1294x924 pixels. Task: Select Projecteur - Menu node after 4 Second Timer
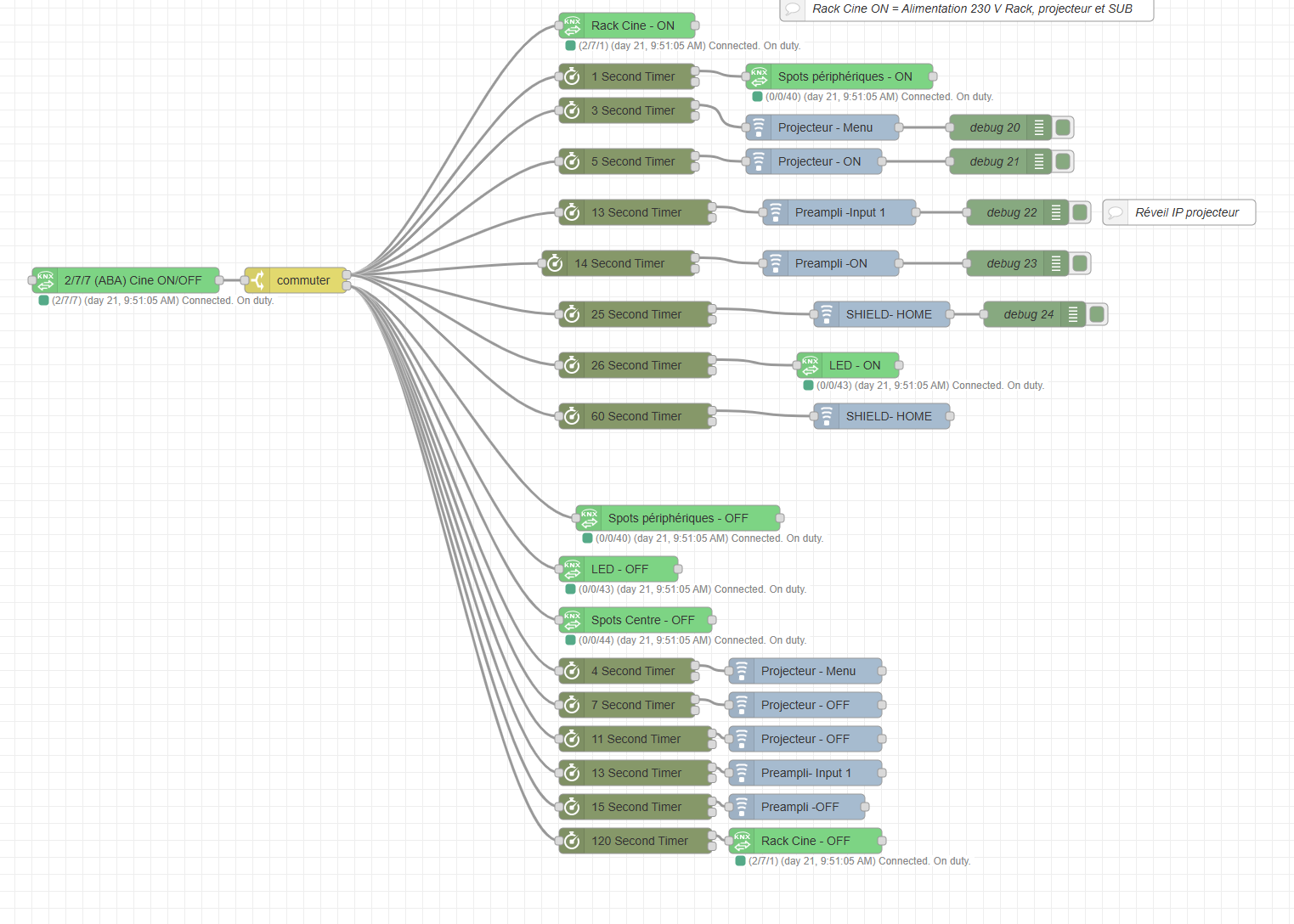[805, 671]
